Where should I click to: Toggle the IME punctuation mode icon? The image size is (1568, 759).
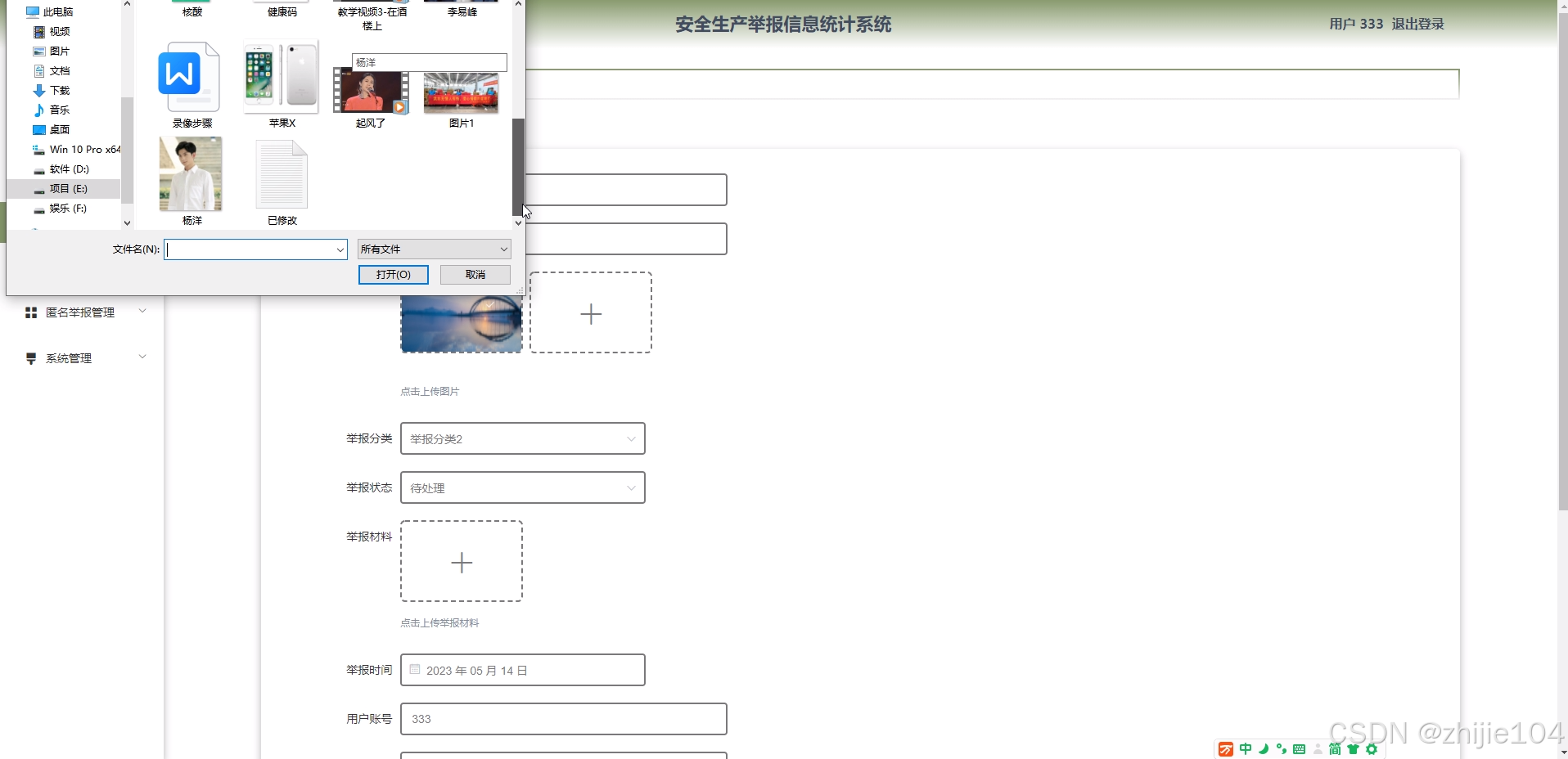1282,749
